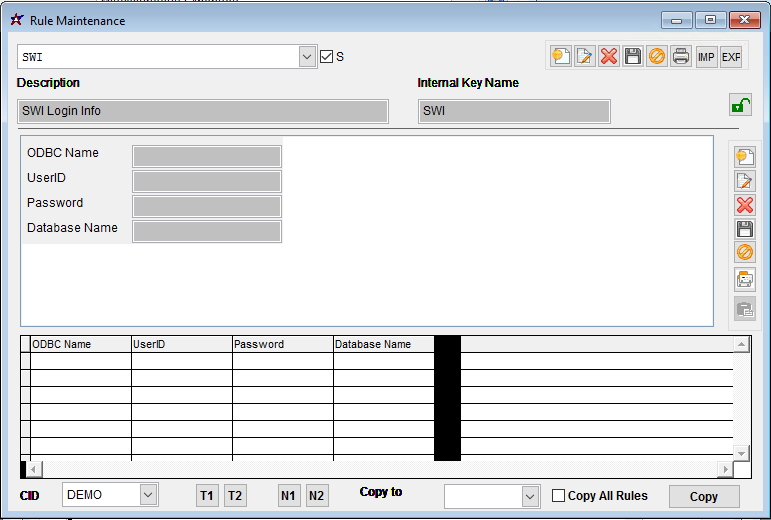Click the green unlock padlock icon
The image size is (771, 520).
[740, 105]
